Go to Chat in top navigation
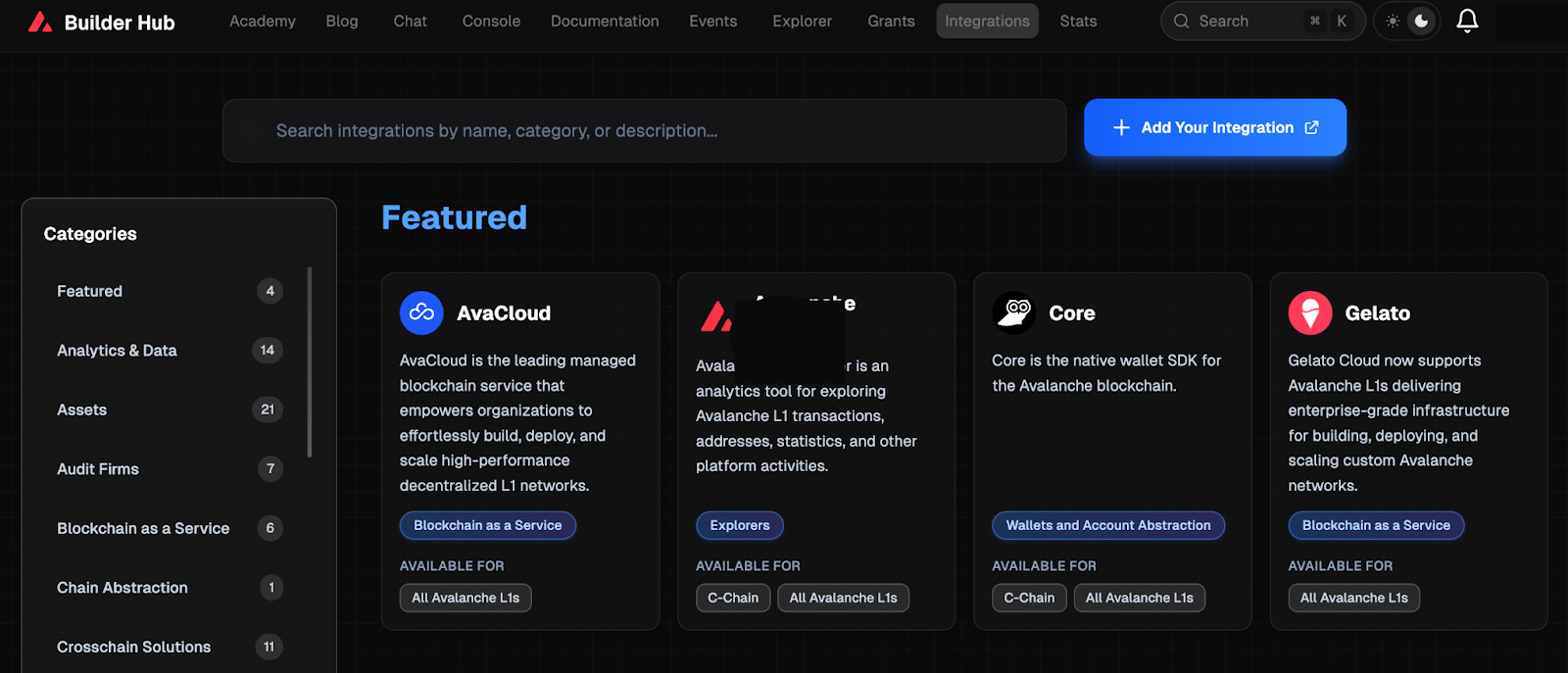 coord(410,21)
